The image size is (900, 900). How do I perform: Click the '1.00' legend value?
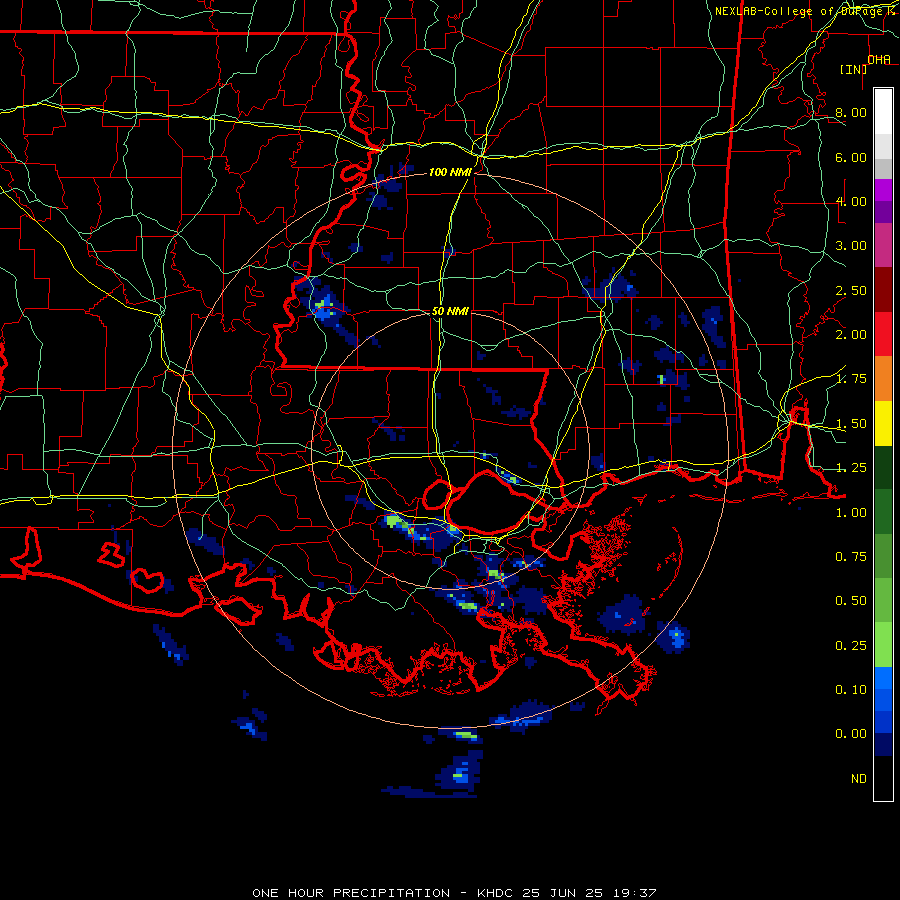pyautogui.click(x=851, y=513)
